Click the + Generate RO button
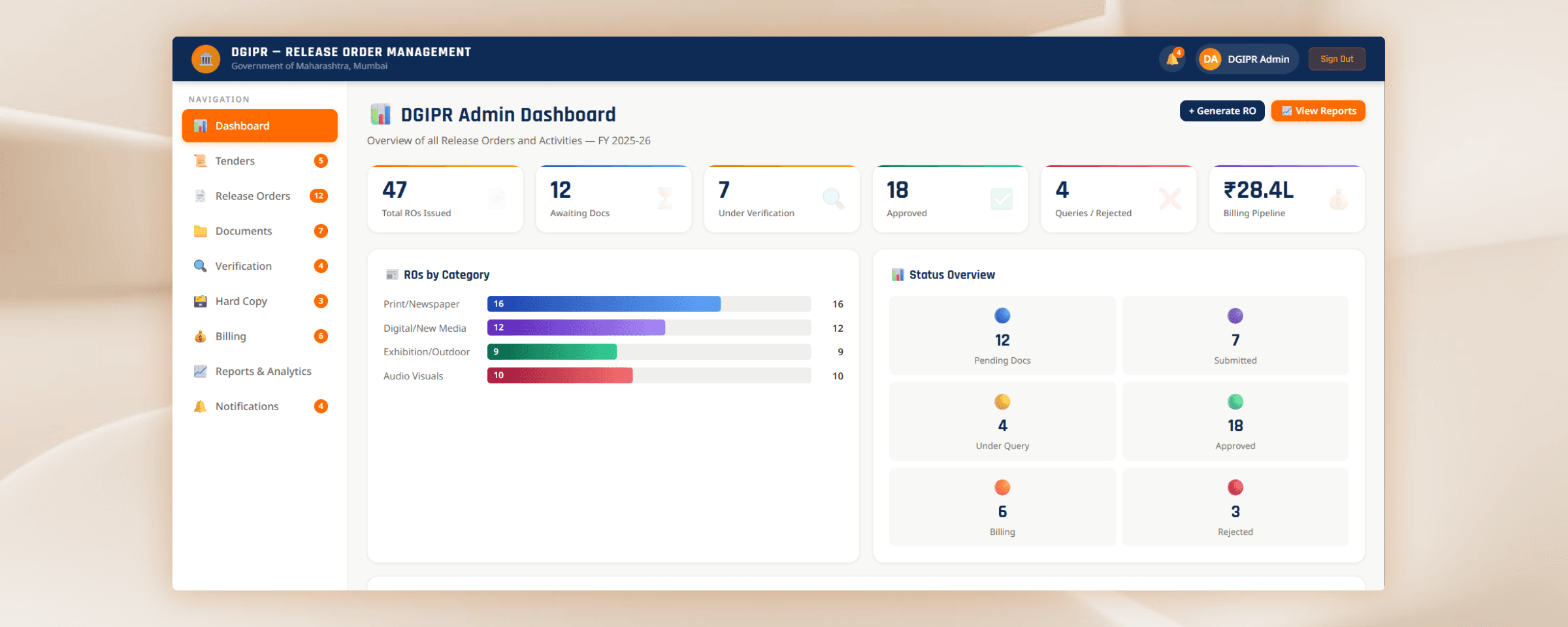Screen dimensions: 1568x627 click(1222, 111)
